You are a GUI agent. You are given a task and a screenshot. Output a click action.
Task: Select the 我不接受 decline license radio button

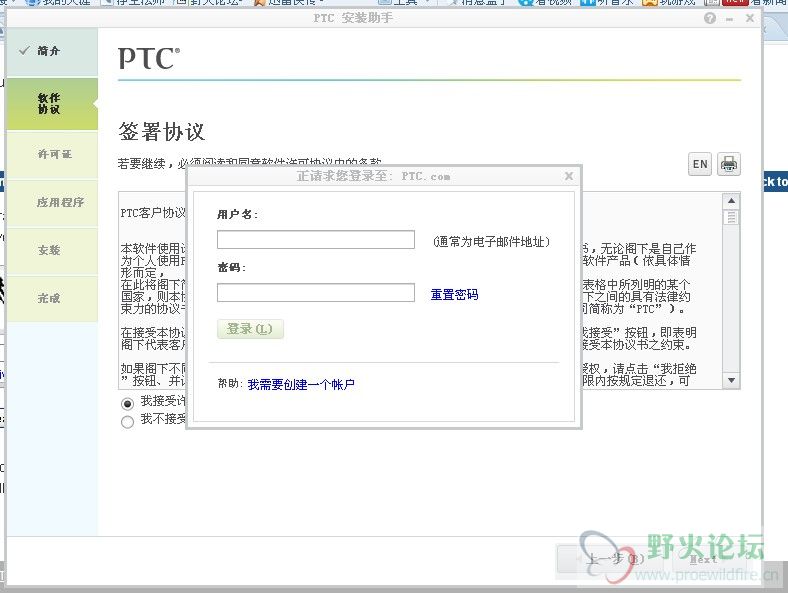128,422
